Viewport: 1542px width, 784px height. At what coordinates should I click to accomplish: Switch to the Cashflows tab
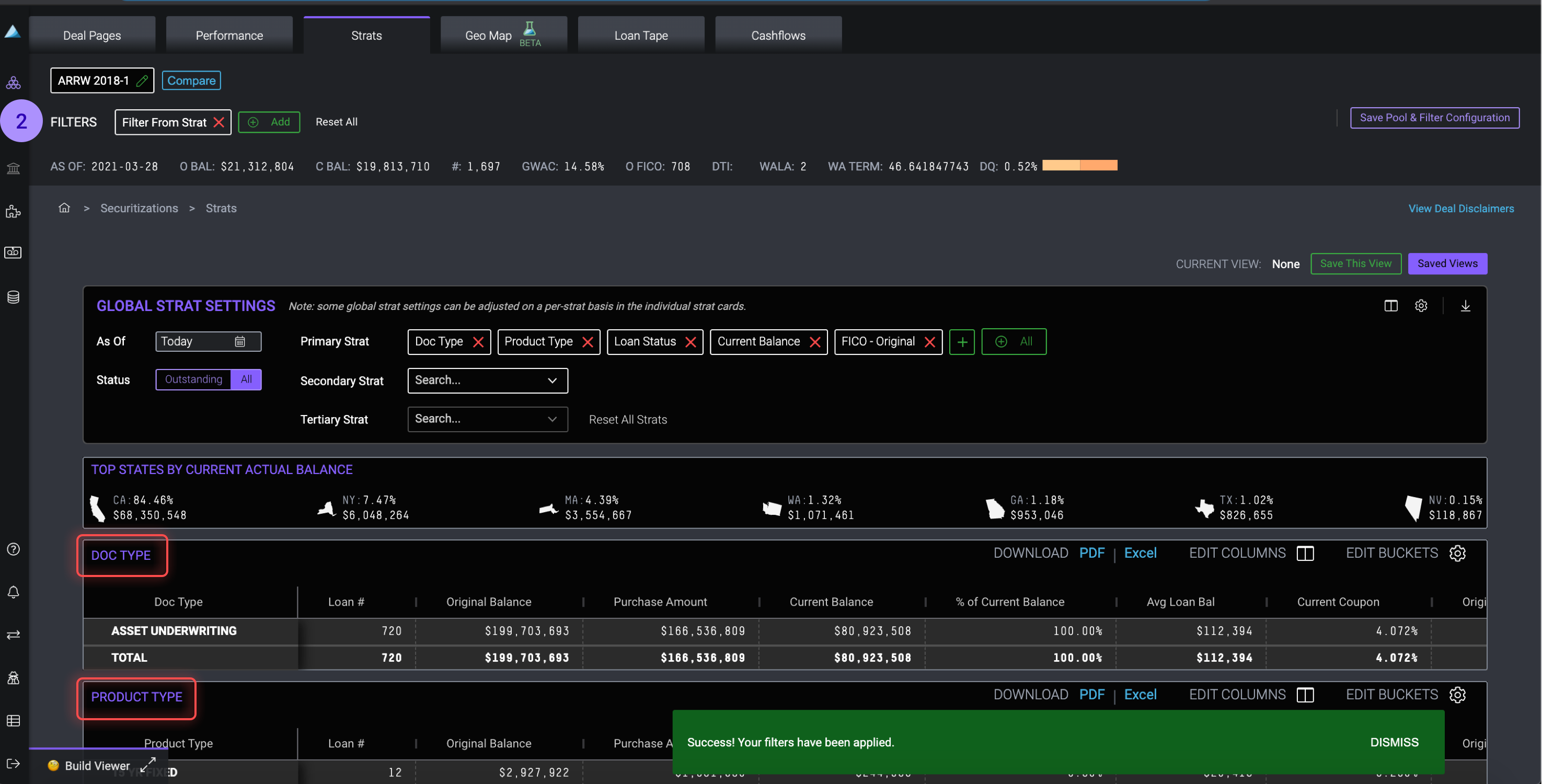(778, 36)
